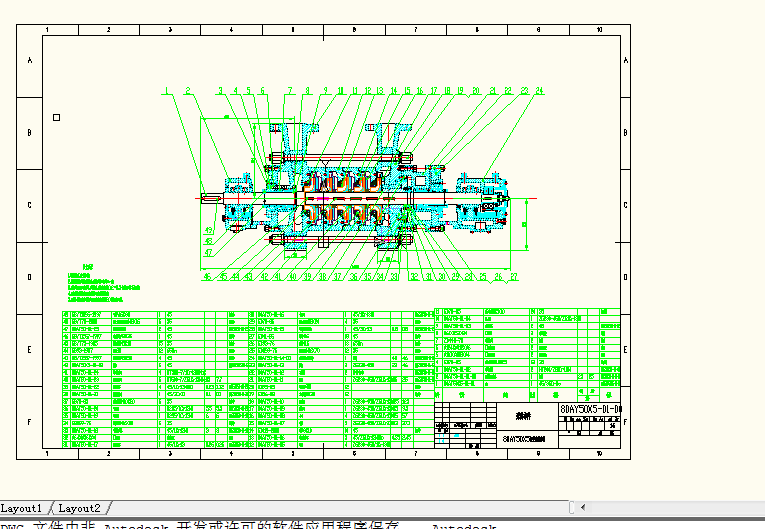Select part callout number 23
Image resolution: width=765 pixels, height=529 pixels.
[x=524, y=90]
